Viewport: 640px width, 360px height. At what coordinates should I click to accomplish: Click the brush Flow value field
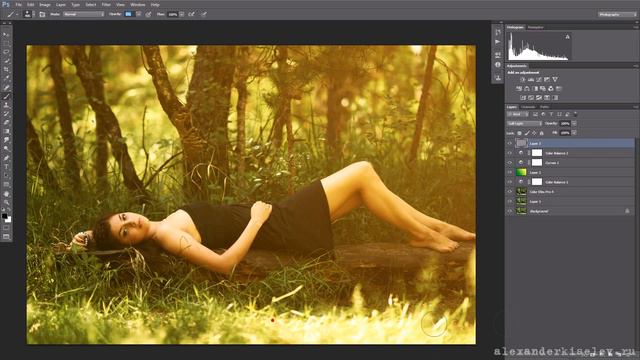(173, 14)
